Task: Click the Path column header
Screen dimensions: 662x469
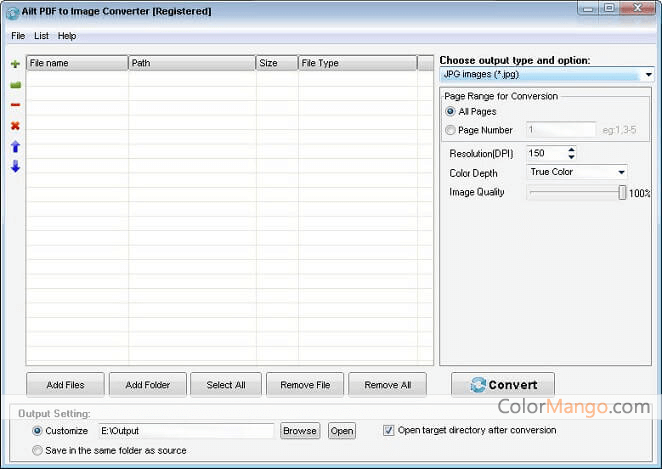Action: click(x=192, y=63)
